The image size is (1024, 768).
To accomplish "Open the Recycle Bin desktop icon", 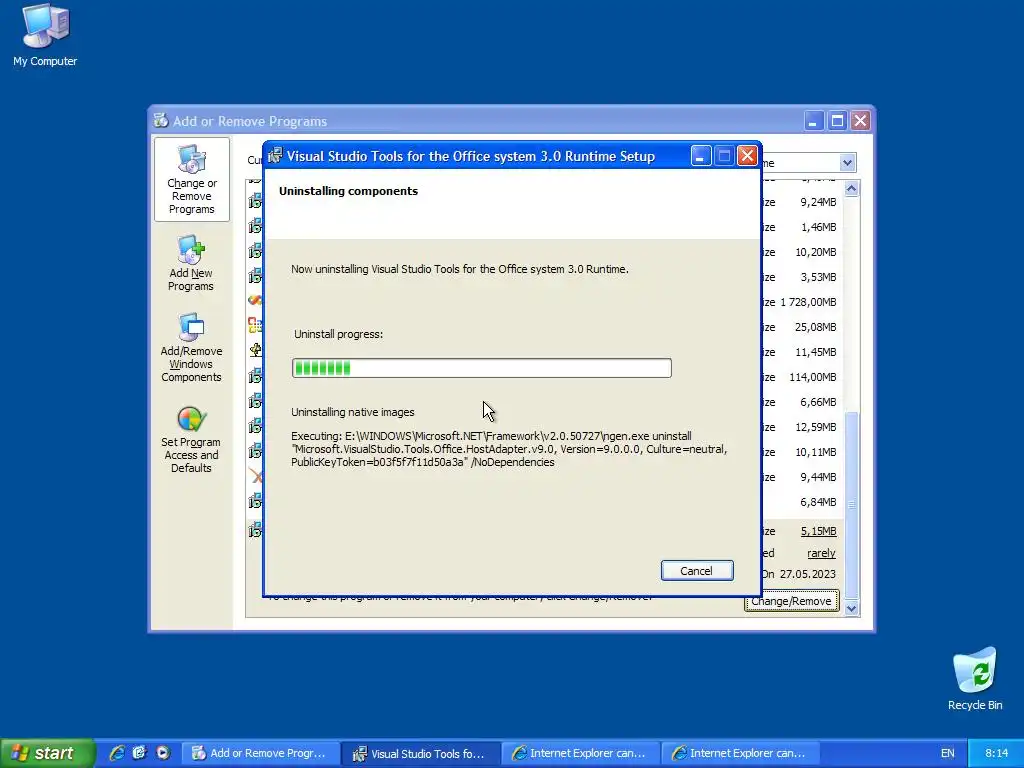I will coord(974,679).
